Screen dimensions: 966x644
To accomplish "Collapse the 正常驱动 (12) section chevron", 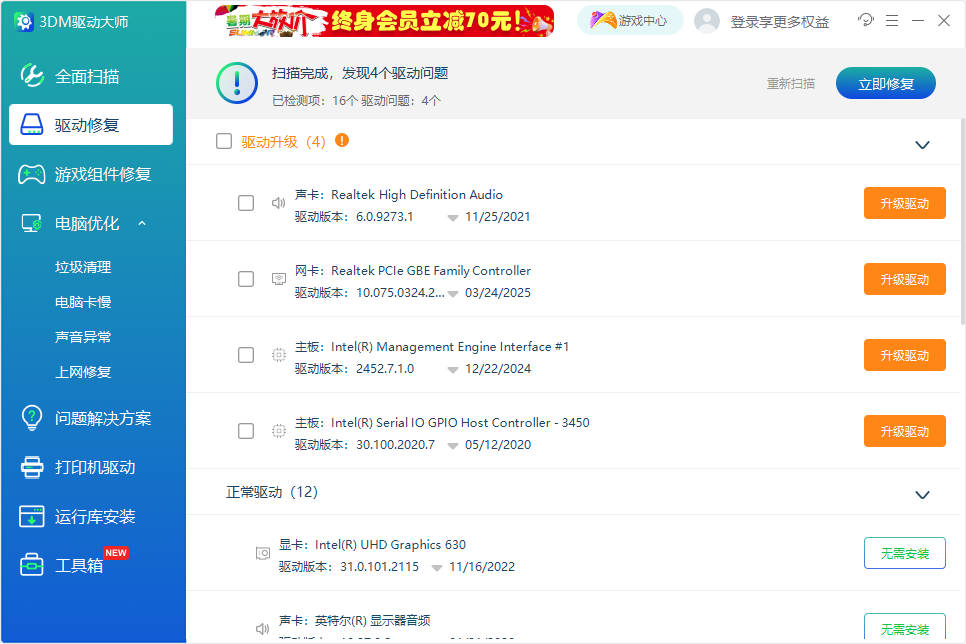I will 922,495.
